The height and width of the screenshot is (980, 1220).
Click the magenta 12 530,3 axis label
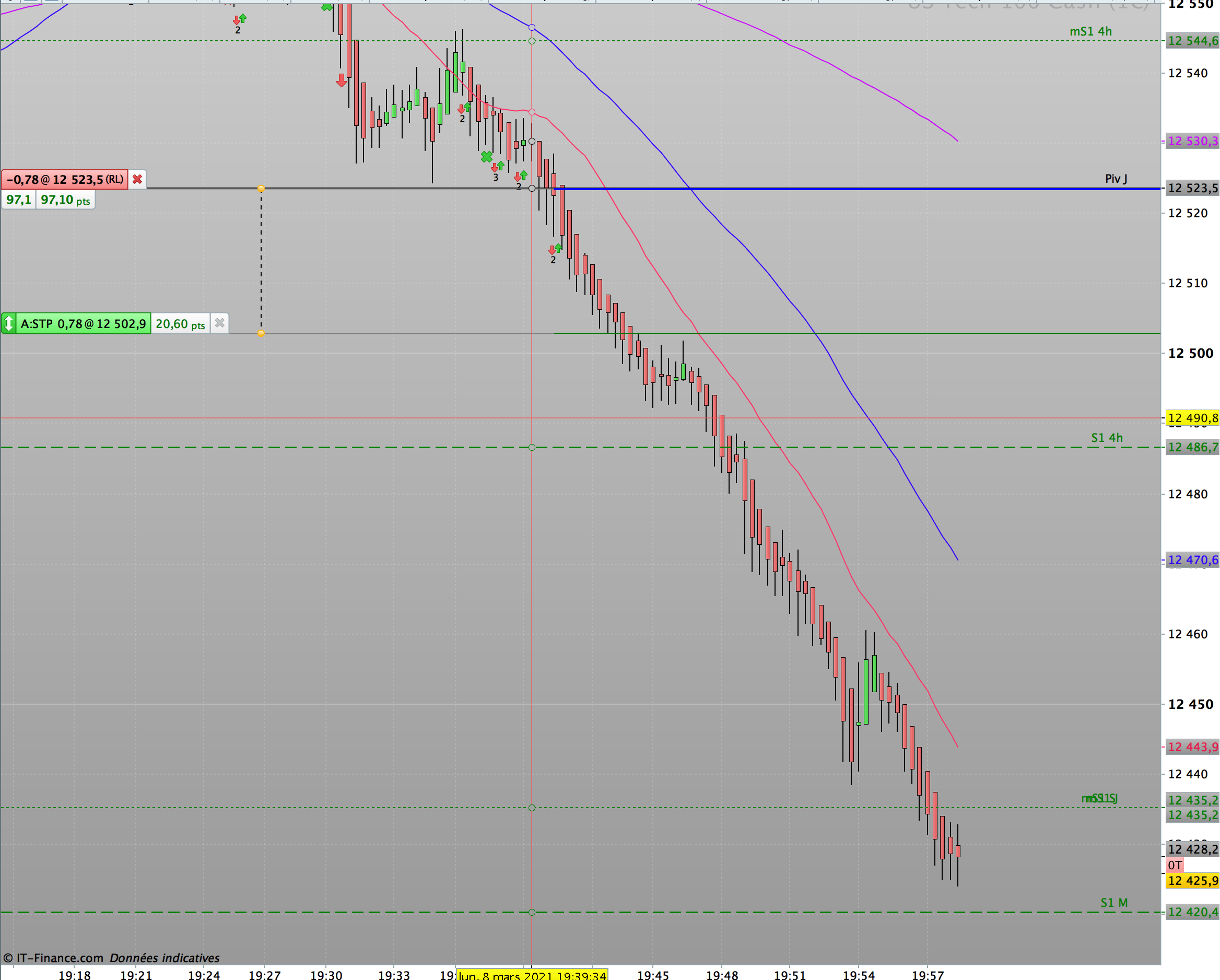click(1192, 141)
